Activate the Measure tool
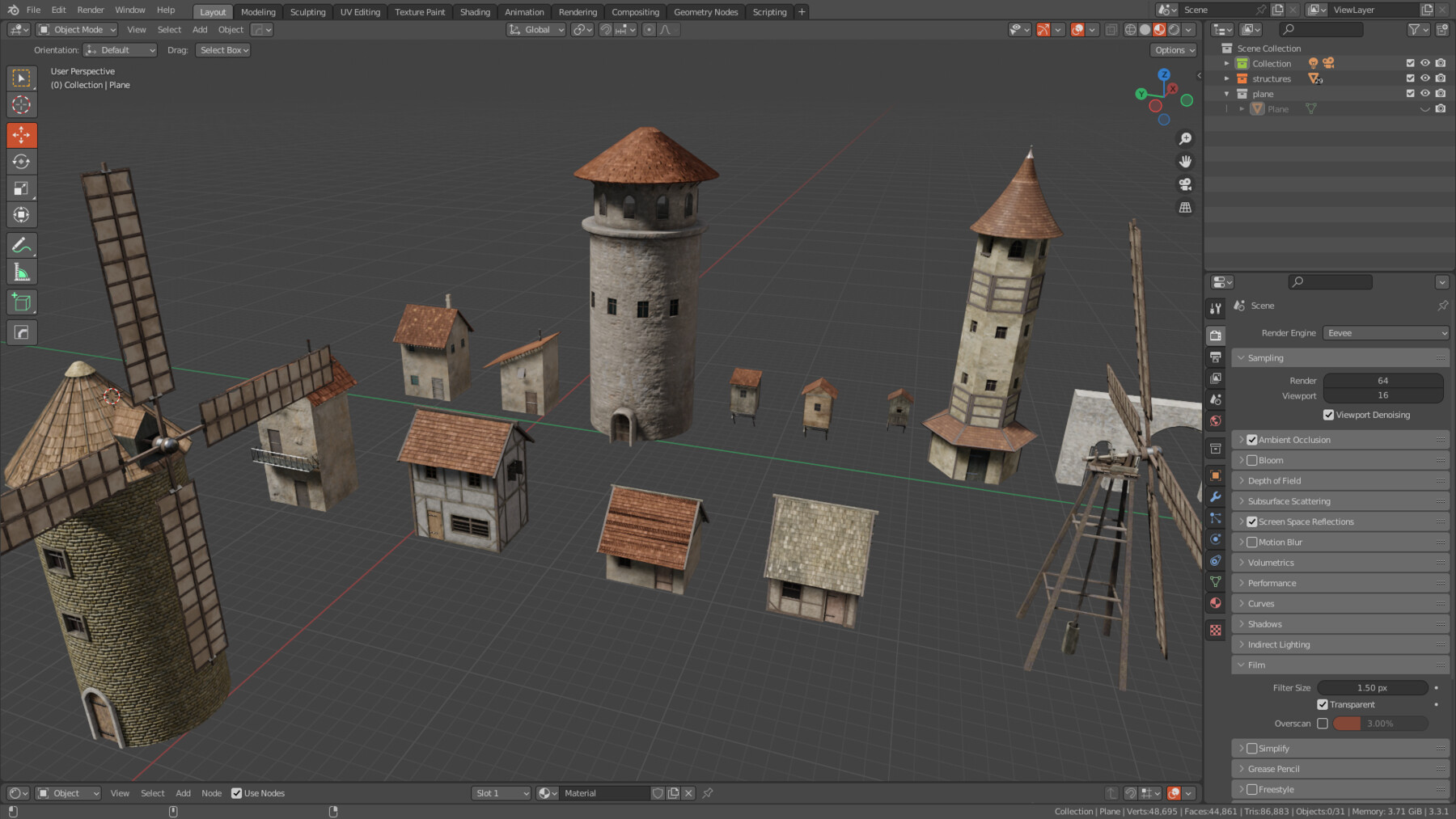Image resolution: width=1456 pixels, height=819 pixels. coord(21,272)
